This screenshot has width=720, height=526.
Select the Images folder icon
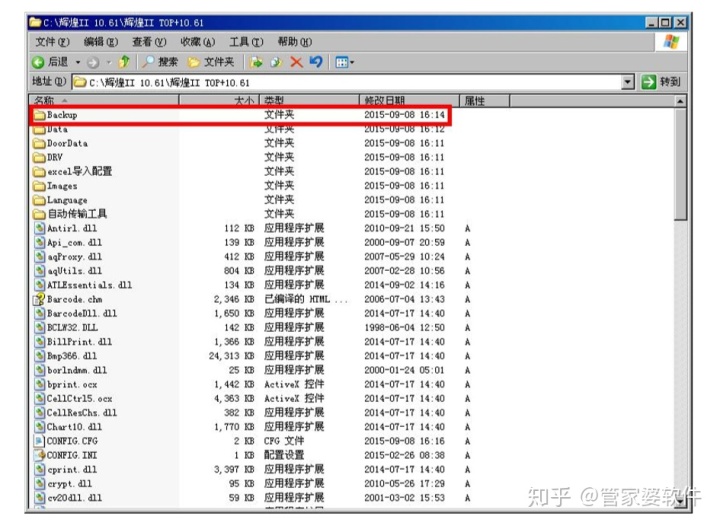tap(40, 186)
